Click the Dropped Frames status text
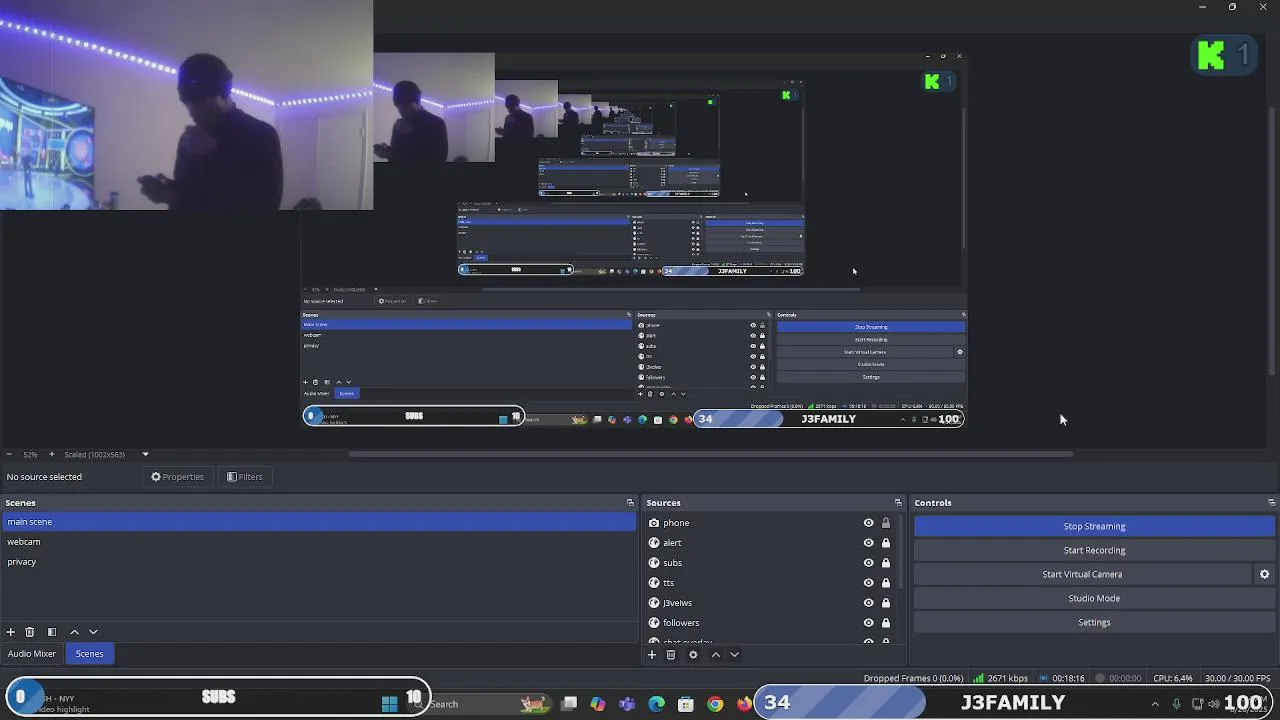1280x720 pixels. [x=914, y=678]
